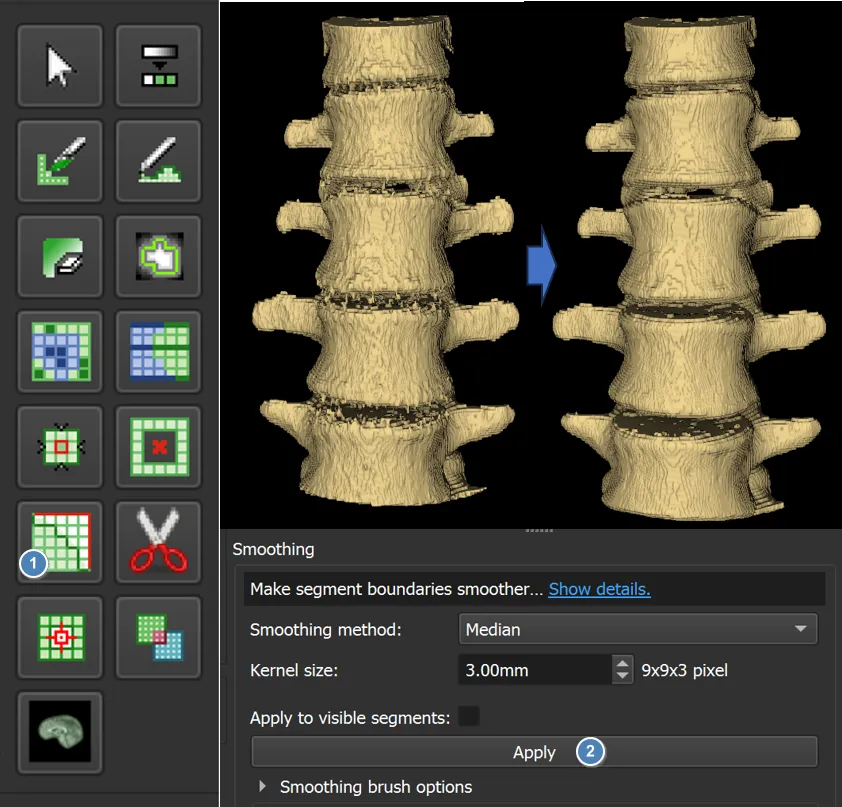The height and width of the screenshot is (807, 842).
Task: Open the Mask volume brain icon
Action: [60, 732]
